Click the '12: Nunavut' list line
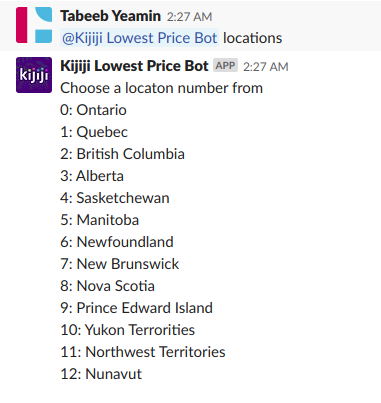Viewport: 381px width, 403px height. pyautogui.click(x=101, y=374)
